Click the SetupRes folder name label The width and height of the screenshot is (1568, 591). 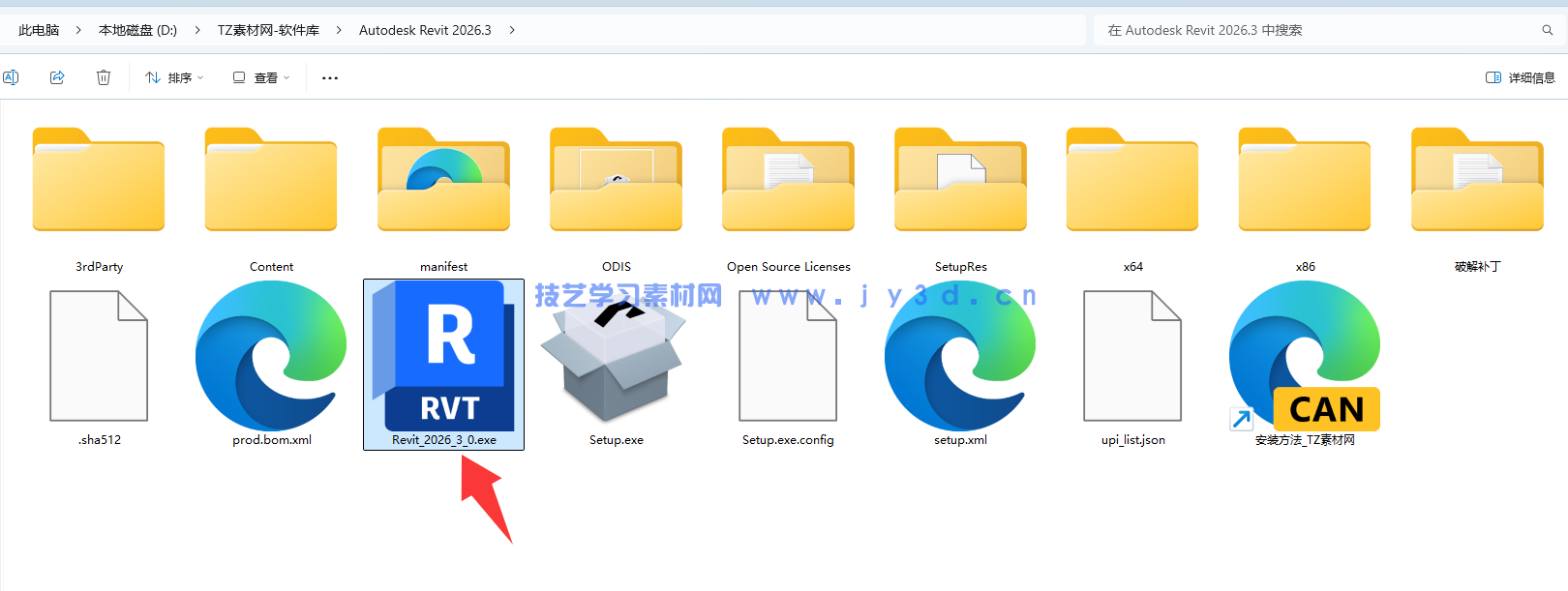click(961, 267)
